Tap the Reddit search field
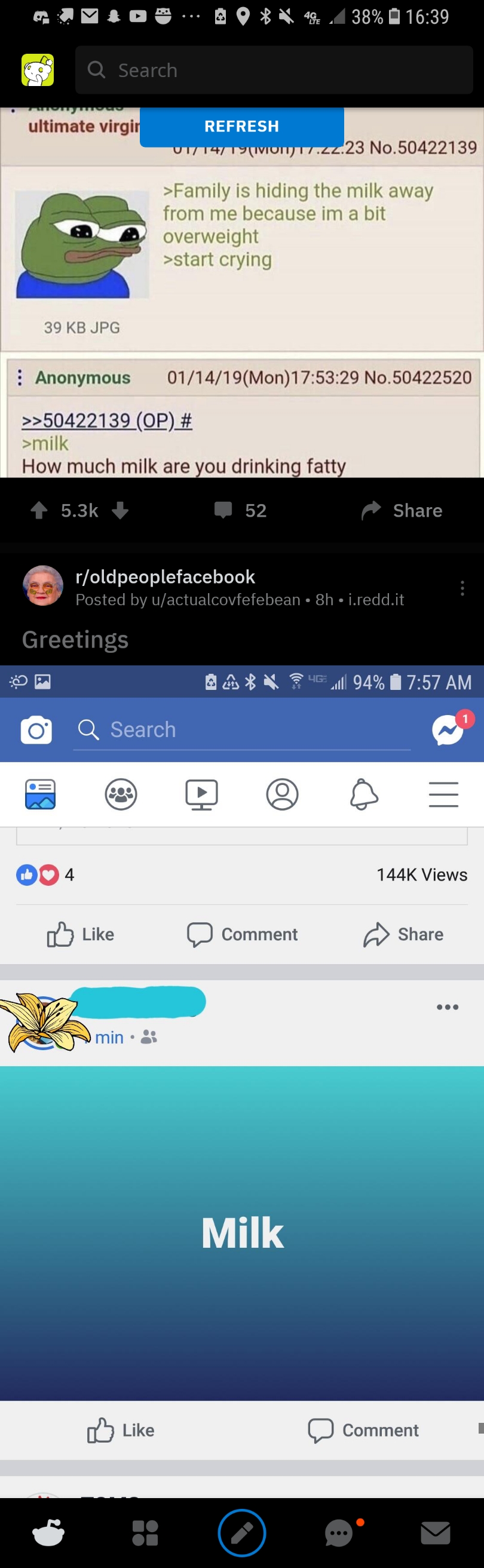The image size is (484, 1568). pos(274,70)
